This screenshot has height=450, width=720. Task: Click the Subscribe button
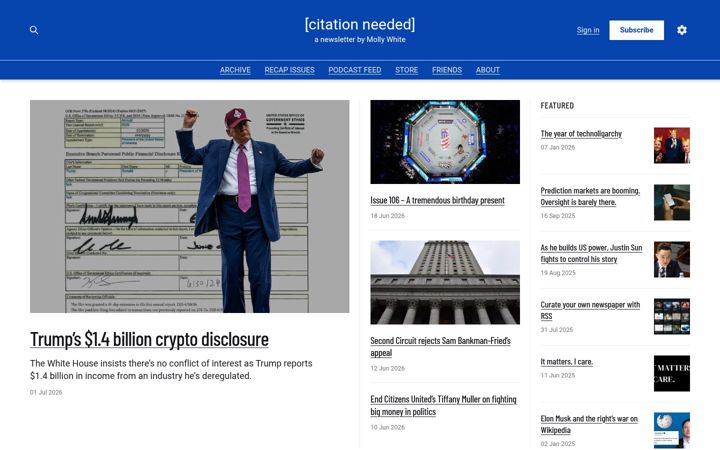[x=636, y=30]
